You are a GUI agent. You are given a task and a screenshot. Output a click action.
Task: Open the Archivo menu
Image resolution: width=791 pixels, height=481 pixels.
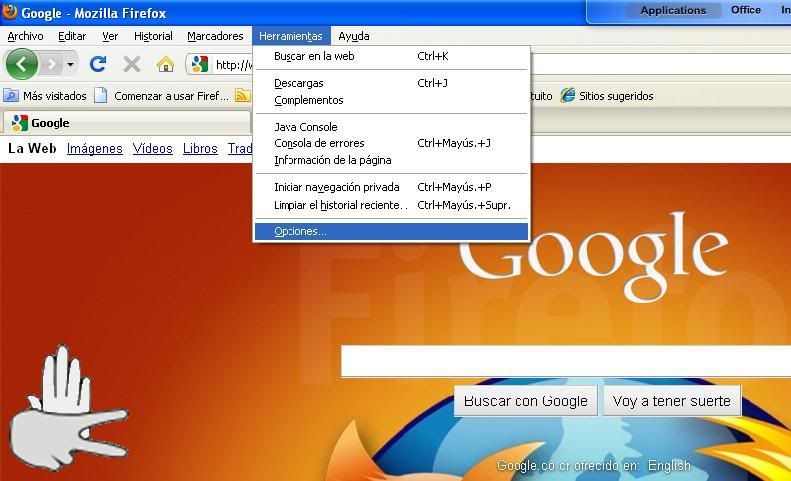[x=25, y=36]
